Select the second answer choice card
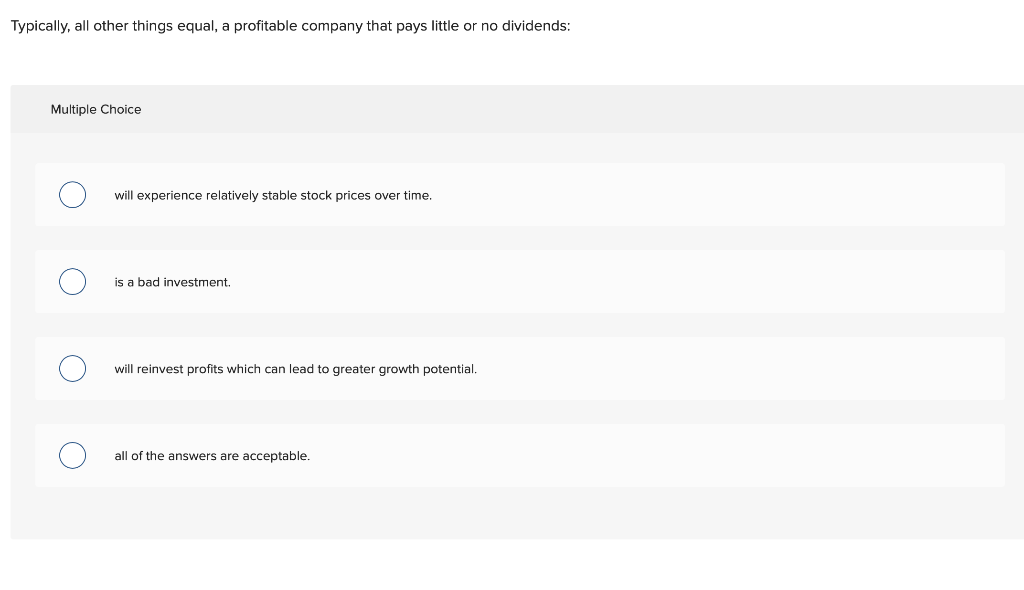Screen dimensions: 1024x590 pyautogui.click(x=520, y=281)
